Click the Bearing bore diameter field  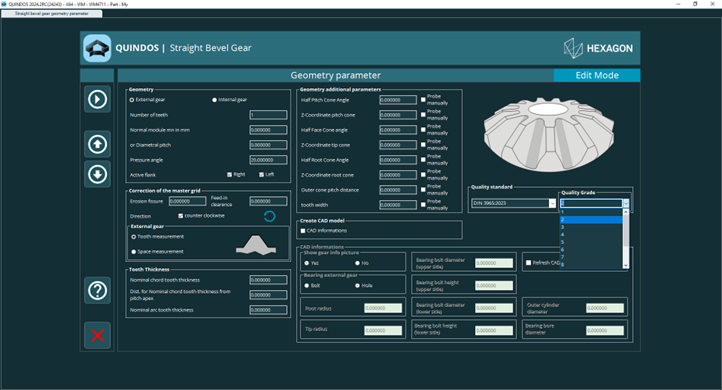click(605, 330)
